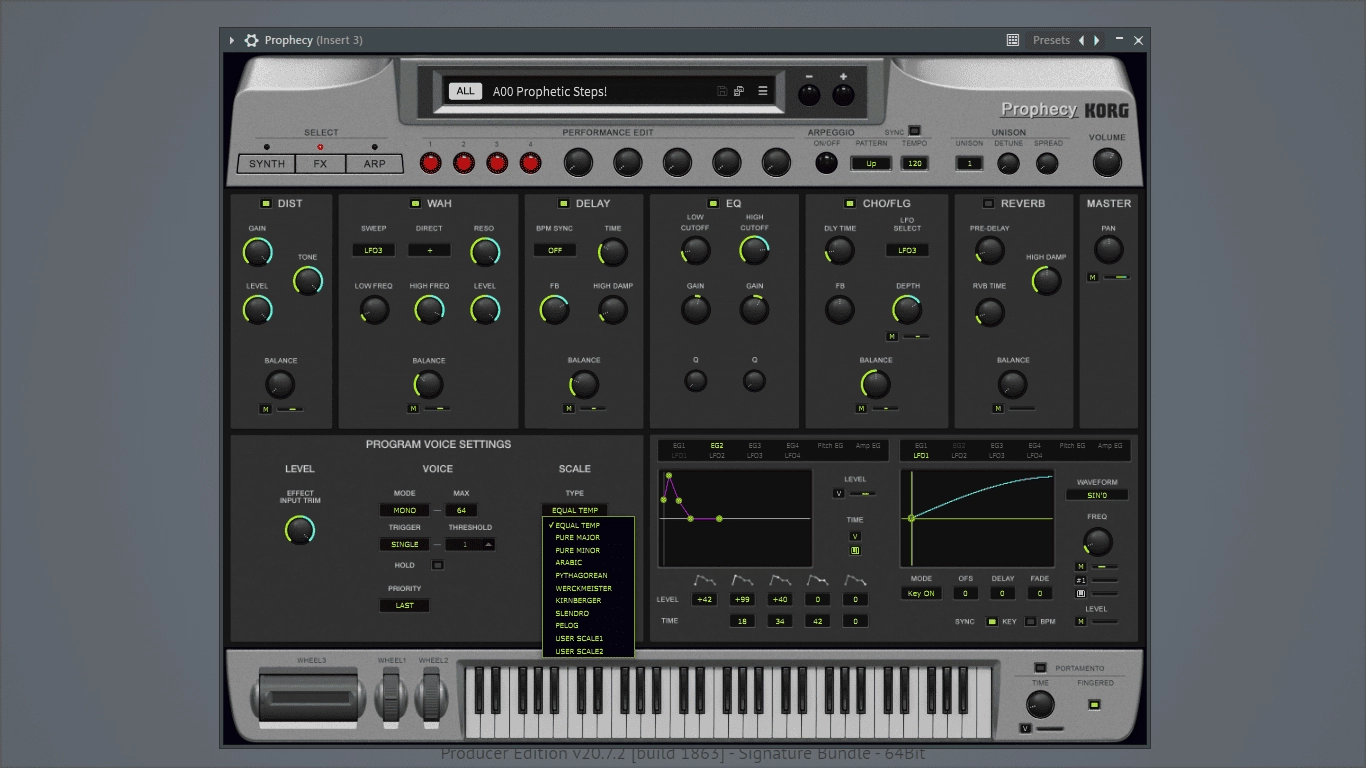
Task: Toggle the DELAY effect on/off
Action: (564, 203)
